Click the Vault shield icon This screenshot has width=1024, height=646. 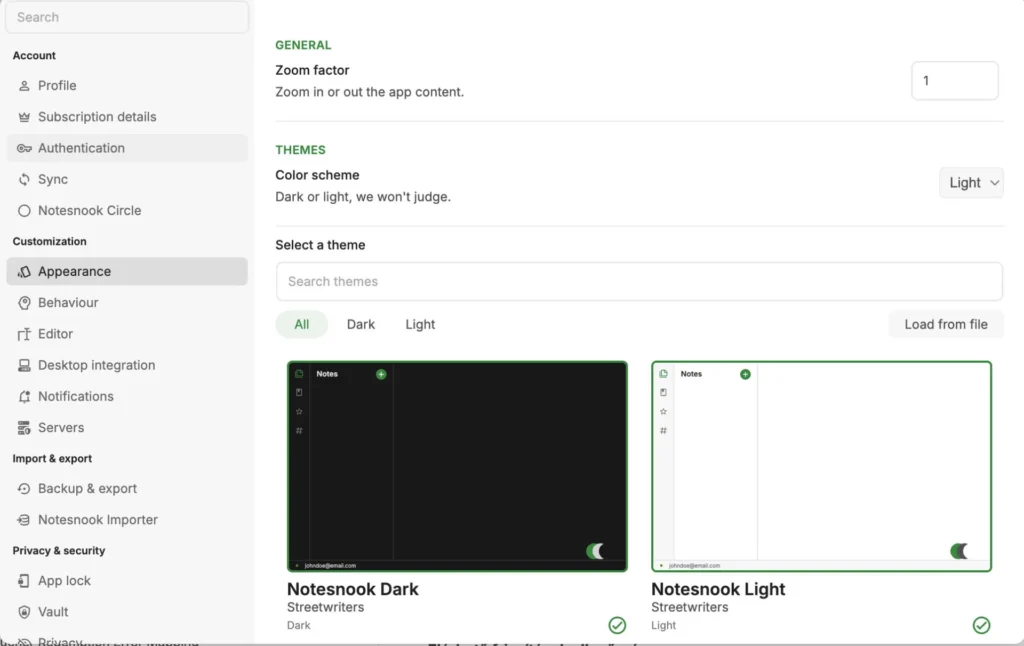tap(24, 612)
